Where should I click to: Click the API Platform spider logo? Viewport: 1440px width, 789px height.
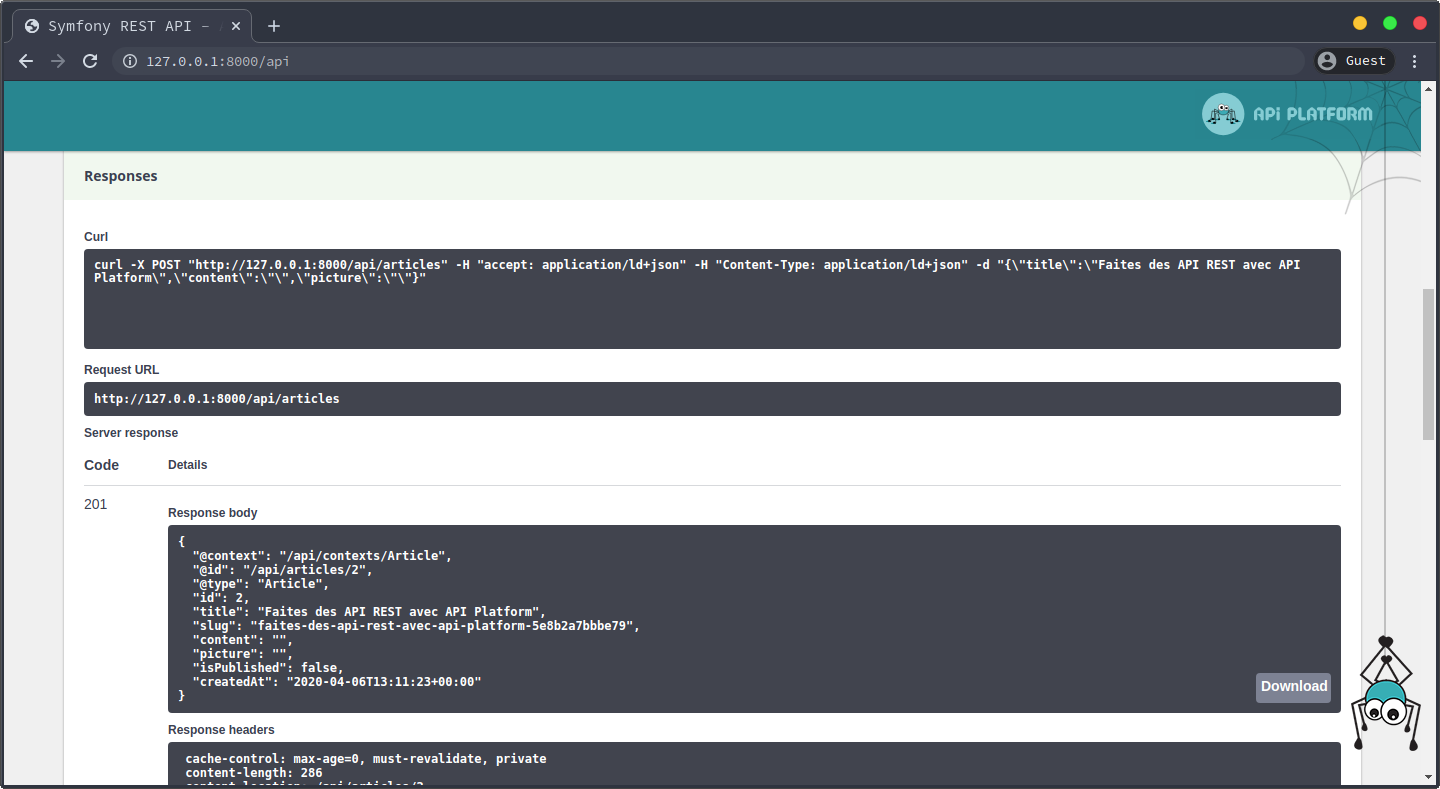pyautogui.click(x=1222, y=114)
